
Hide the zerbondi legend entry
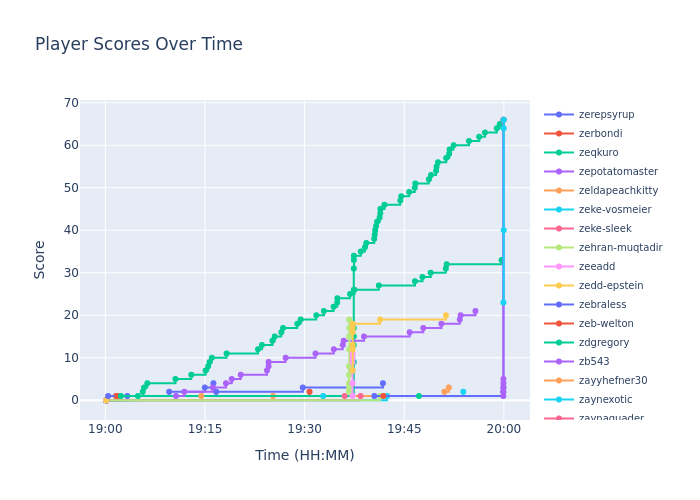click(x=600, y=134)
